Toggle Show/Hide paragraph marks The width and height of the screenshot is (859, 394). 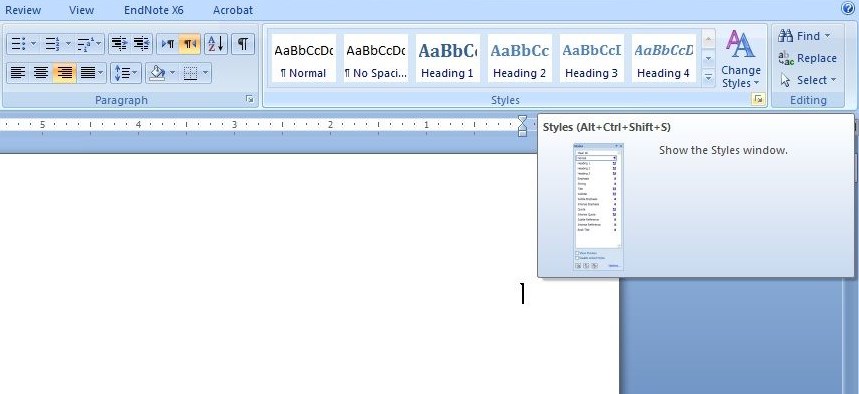[x=243, y=44]
